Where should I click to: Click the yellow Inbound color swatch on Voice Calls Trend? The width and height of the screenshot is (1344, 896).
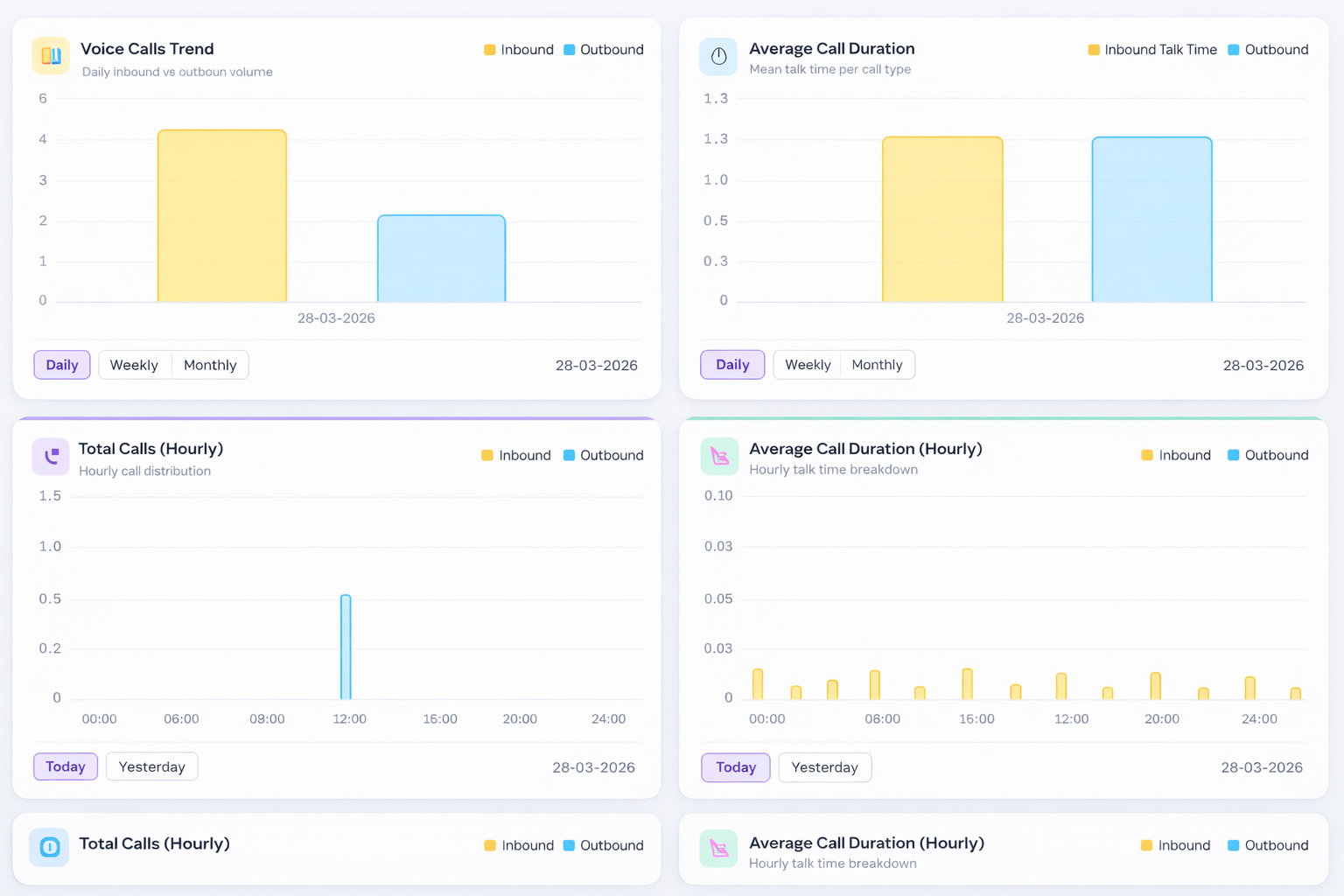pos(489,49)
